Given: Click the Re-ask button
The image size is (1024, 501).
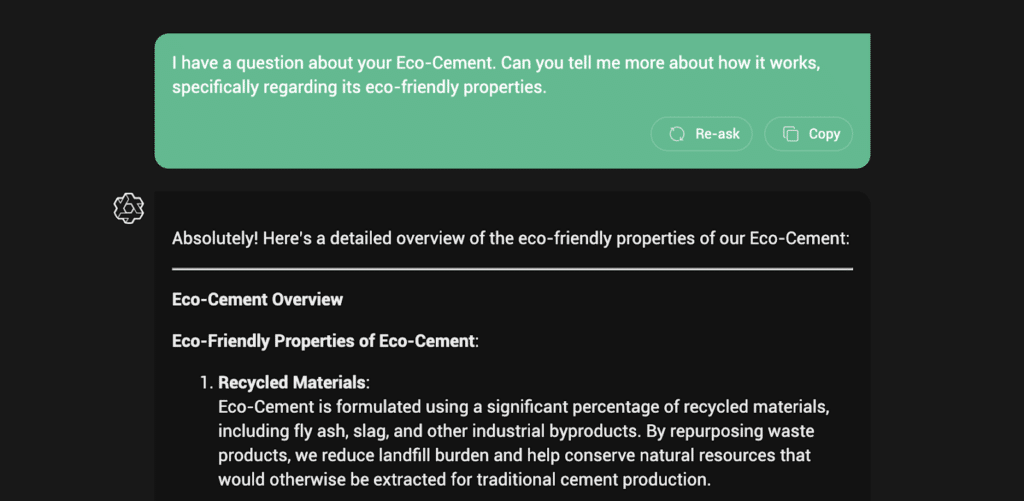Looking at the screenshot, I should pos(701,134).
